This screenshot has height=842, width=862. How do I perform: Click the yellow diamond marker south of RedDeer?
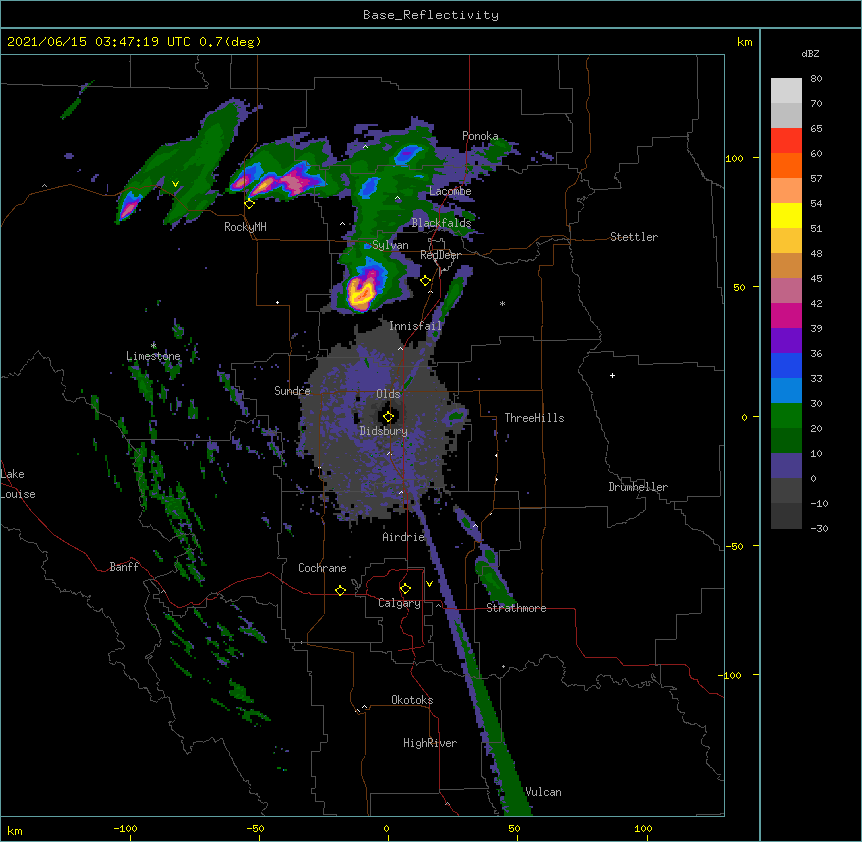pos(425,281)
